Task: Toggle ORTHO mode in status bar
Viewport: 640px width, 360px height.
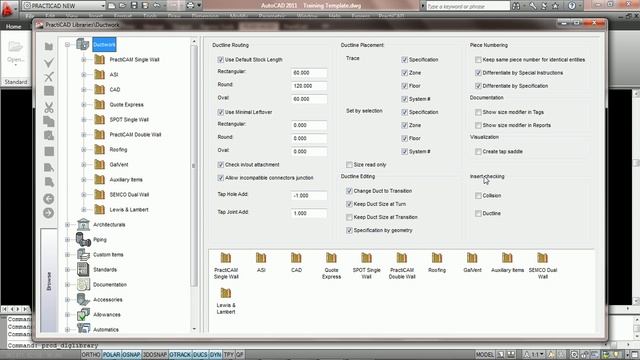Action: click(91, 355)
